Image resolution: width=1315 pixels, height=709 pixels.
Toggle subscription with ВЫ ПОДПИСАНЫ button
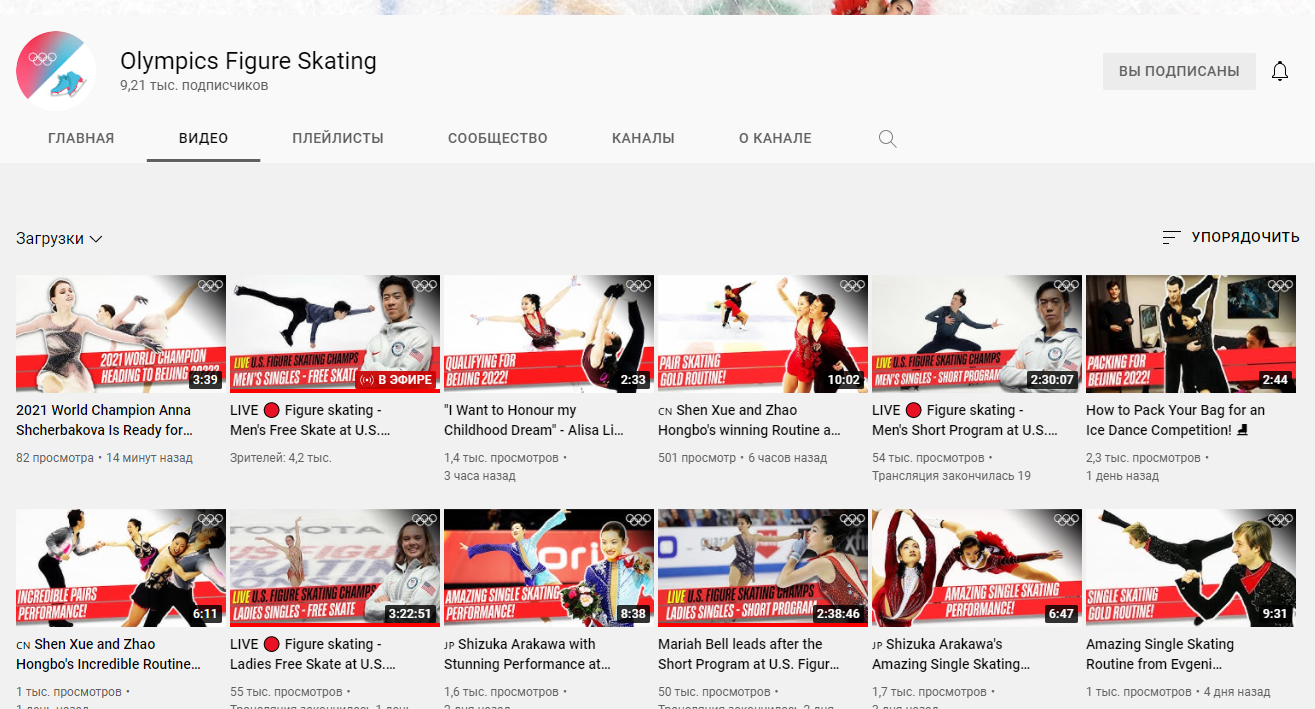1179,72
